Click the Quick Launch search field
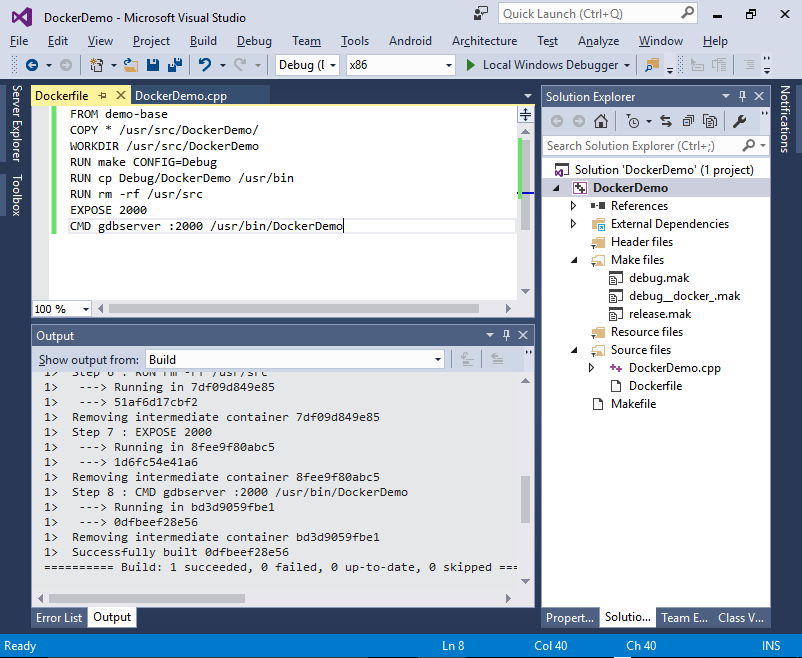Viewport: 802px width, 658px height. 590,14
